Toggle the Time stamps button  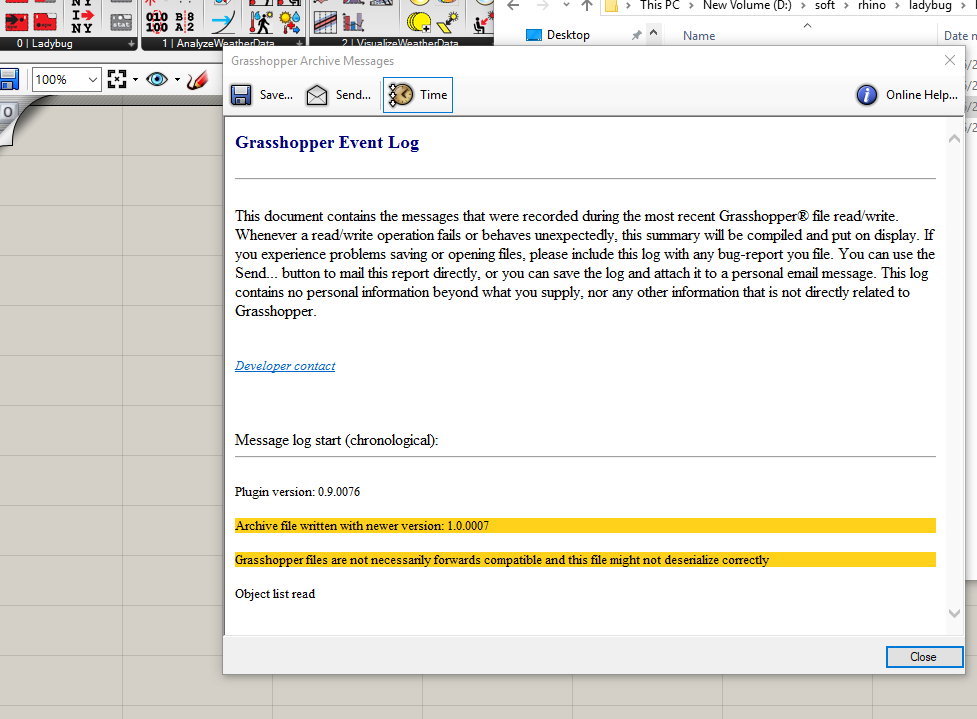417,95
